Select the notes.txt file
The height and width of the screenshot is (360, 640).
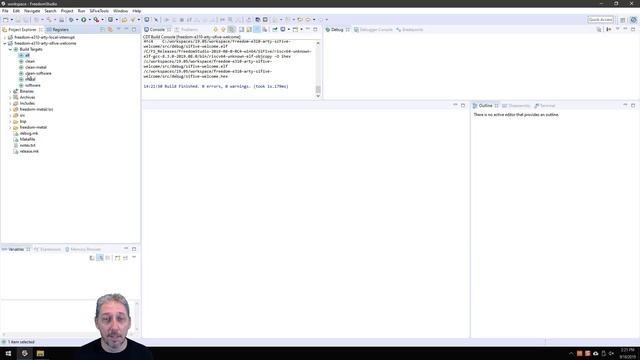click(x=27, y=145)
